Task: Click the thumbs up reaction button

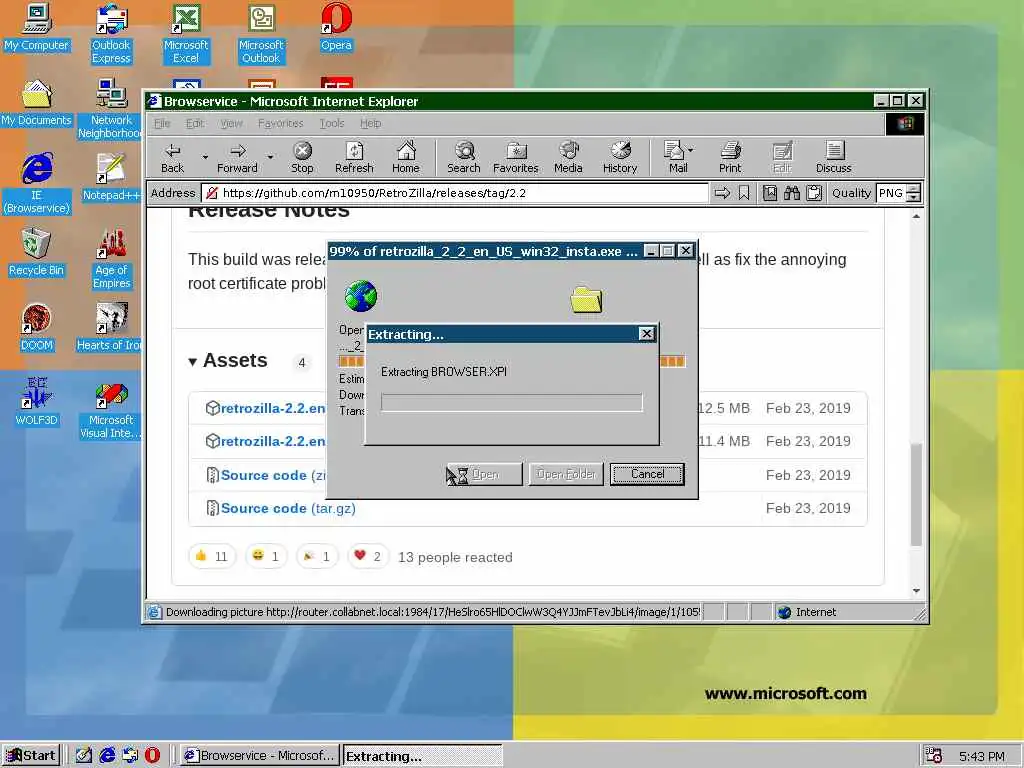Action: tap(212, 556)
